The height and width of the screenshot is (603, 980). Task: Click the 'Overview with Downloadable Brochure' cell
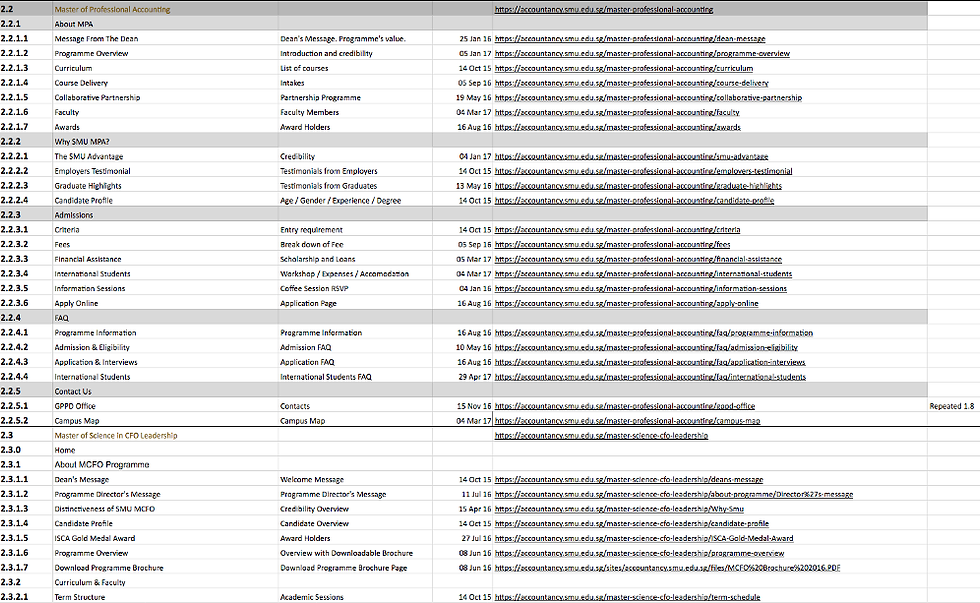pyautogui.click(x=355, y=553)
